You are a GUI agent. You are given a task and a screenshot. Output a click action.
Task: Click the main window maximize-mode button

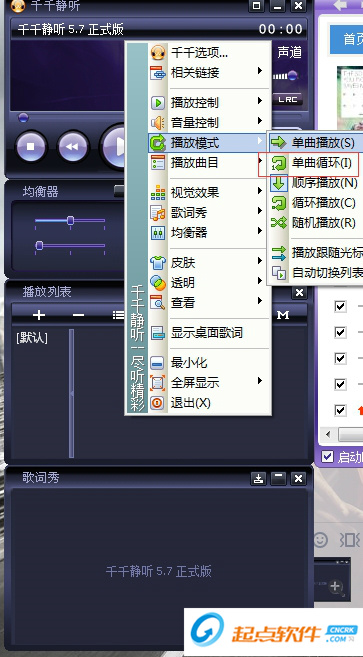(x=256, y=5)
